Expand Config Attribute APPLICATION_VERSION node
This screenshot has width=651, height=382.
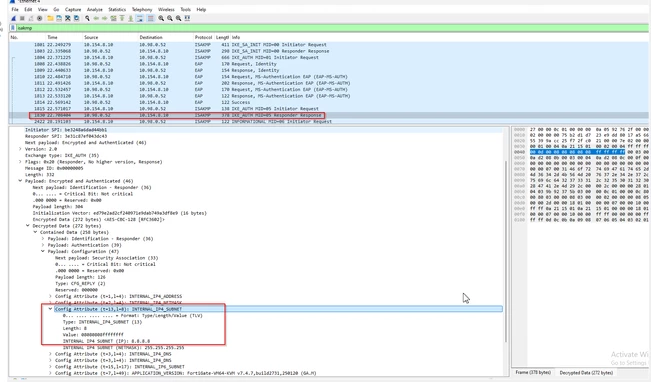coord(50,373)
